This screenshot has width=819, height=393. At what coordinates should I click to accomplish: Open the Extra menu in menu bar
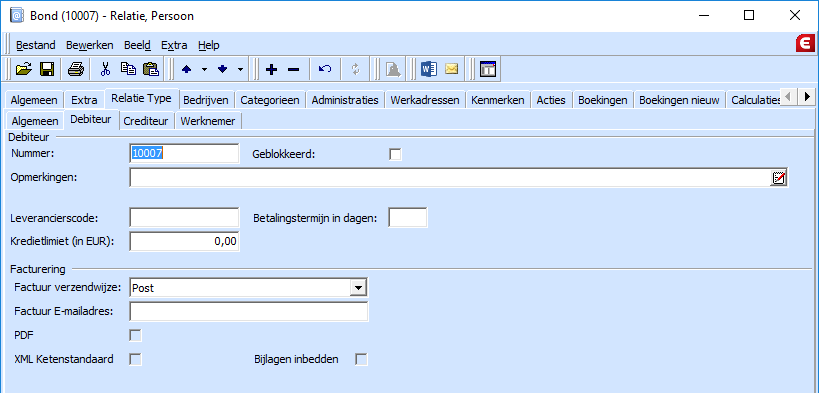(x=174, y=45)
